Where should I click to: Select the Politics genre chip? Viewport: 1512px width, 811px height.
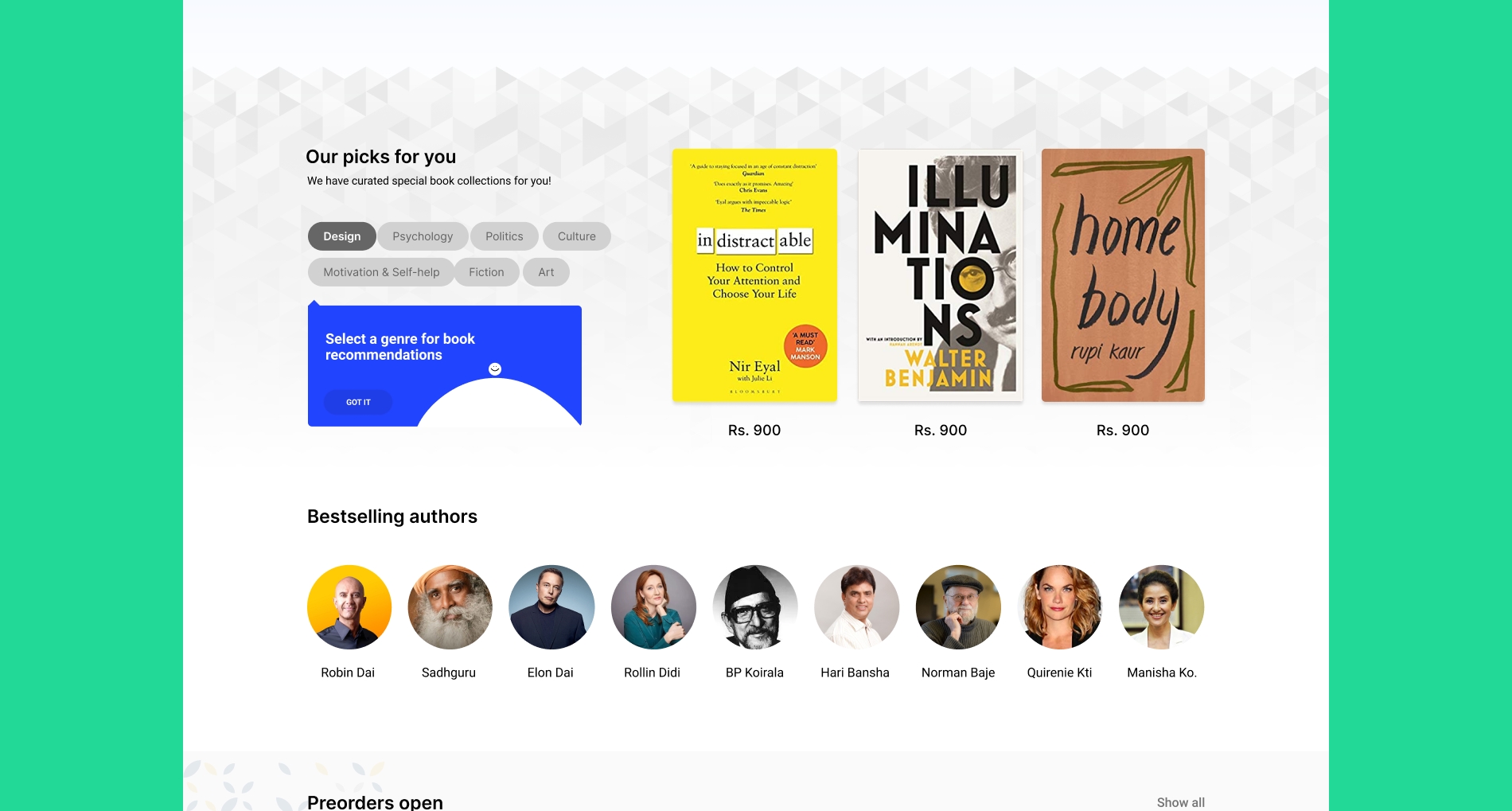coord(505,236)
